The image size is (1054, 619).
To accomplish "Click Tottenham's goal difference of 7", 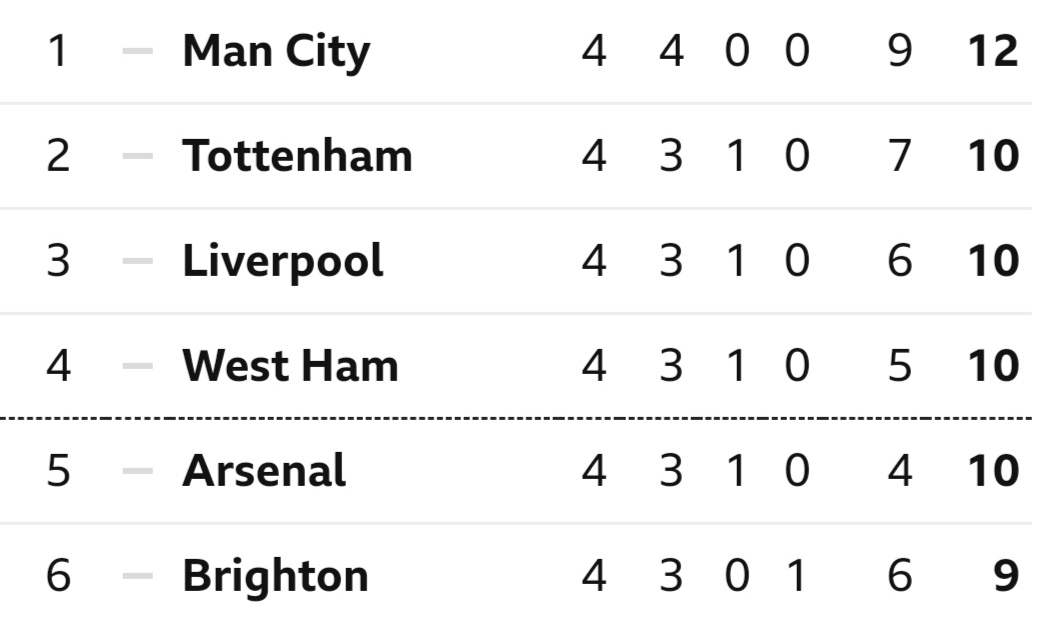I will coord(900,156).
